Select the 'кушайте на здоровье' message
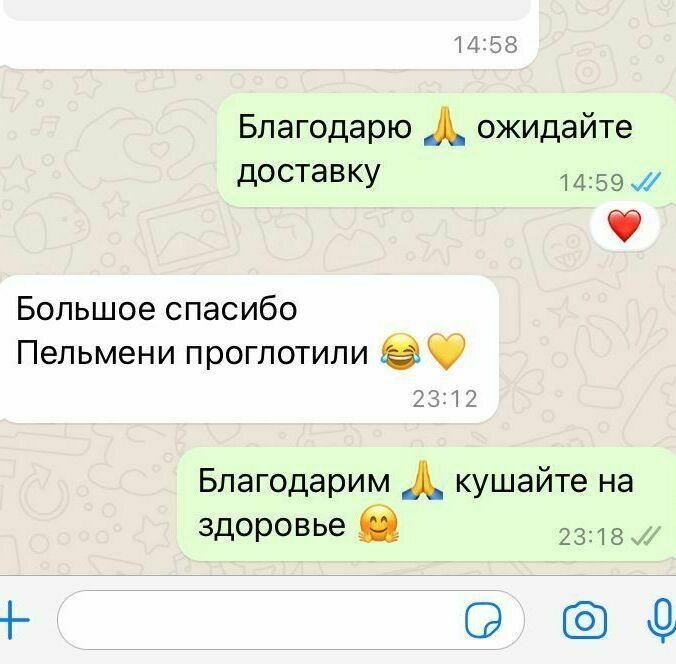The height and width of the screenshot is (664, 676). pyautogui.click(x=427, y=504)
